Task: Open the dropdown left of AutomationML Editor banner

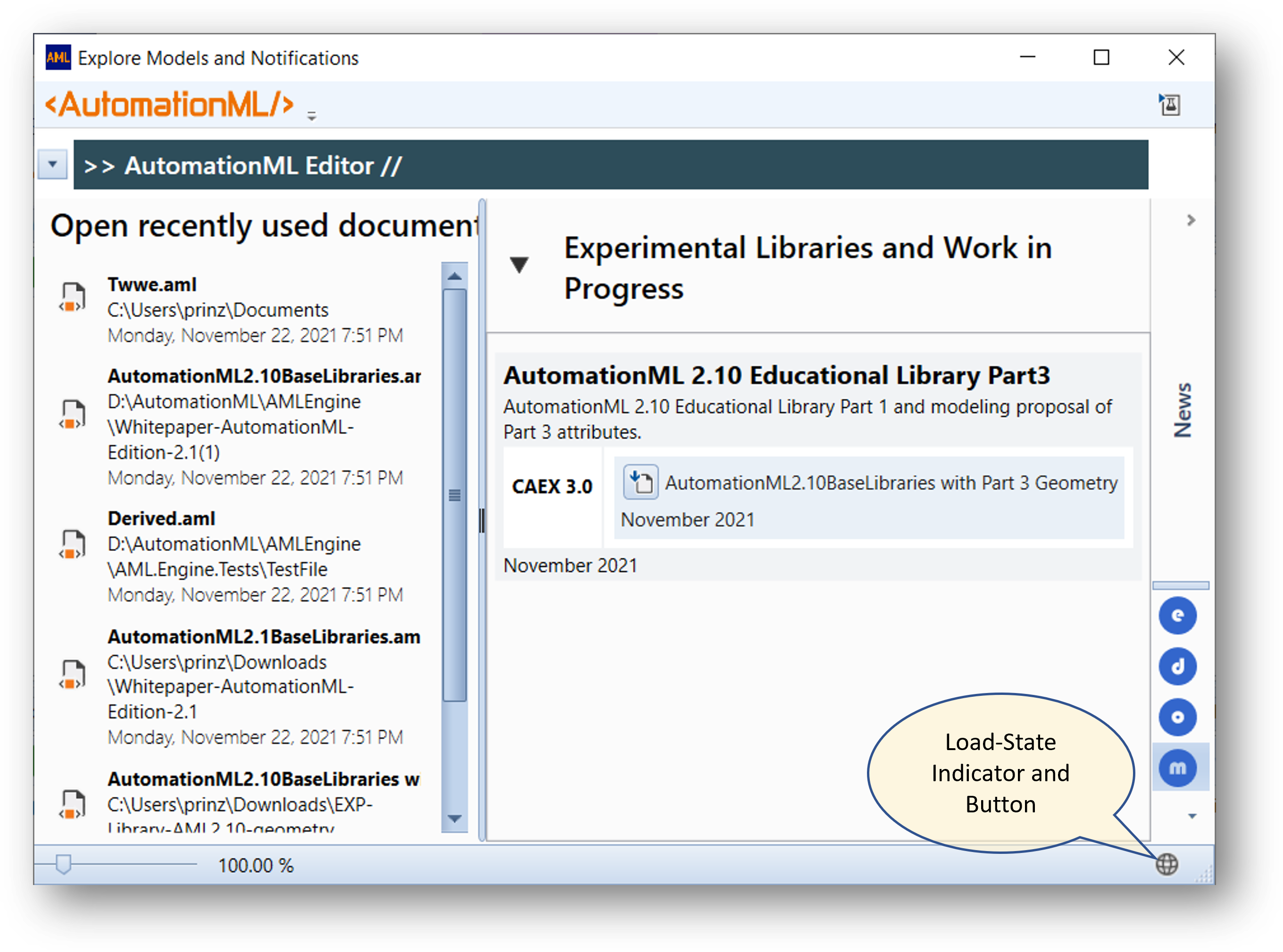Action: 52,164
